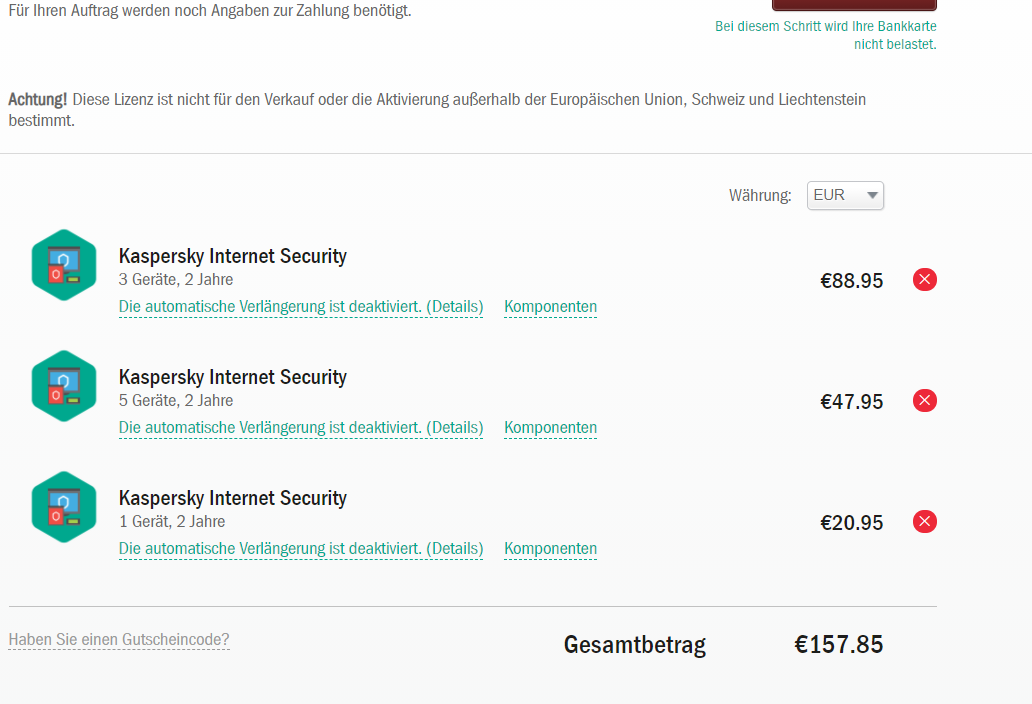
Task: Click the 5 Geräte product hexagon icon
Action: [x=64, y=386]
